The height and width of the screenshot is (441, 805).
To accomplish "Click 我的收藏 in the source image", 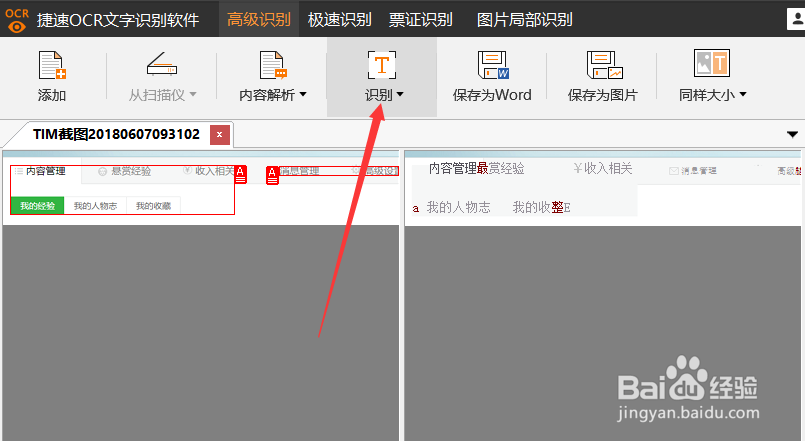I will (x=153, y=206).
